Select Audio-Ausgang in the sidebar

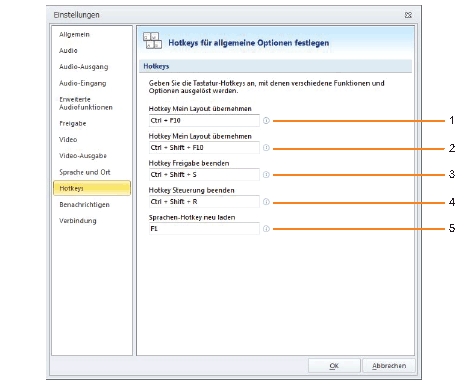(84, 67)
